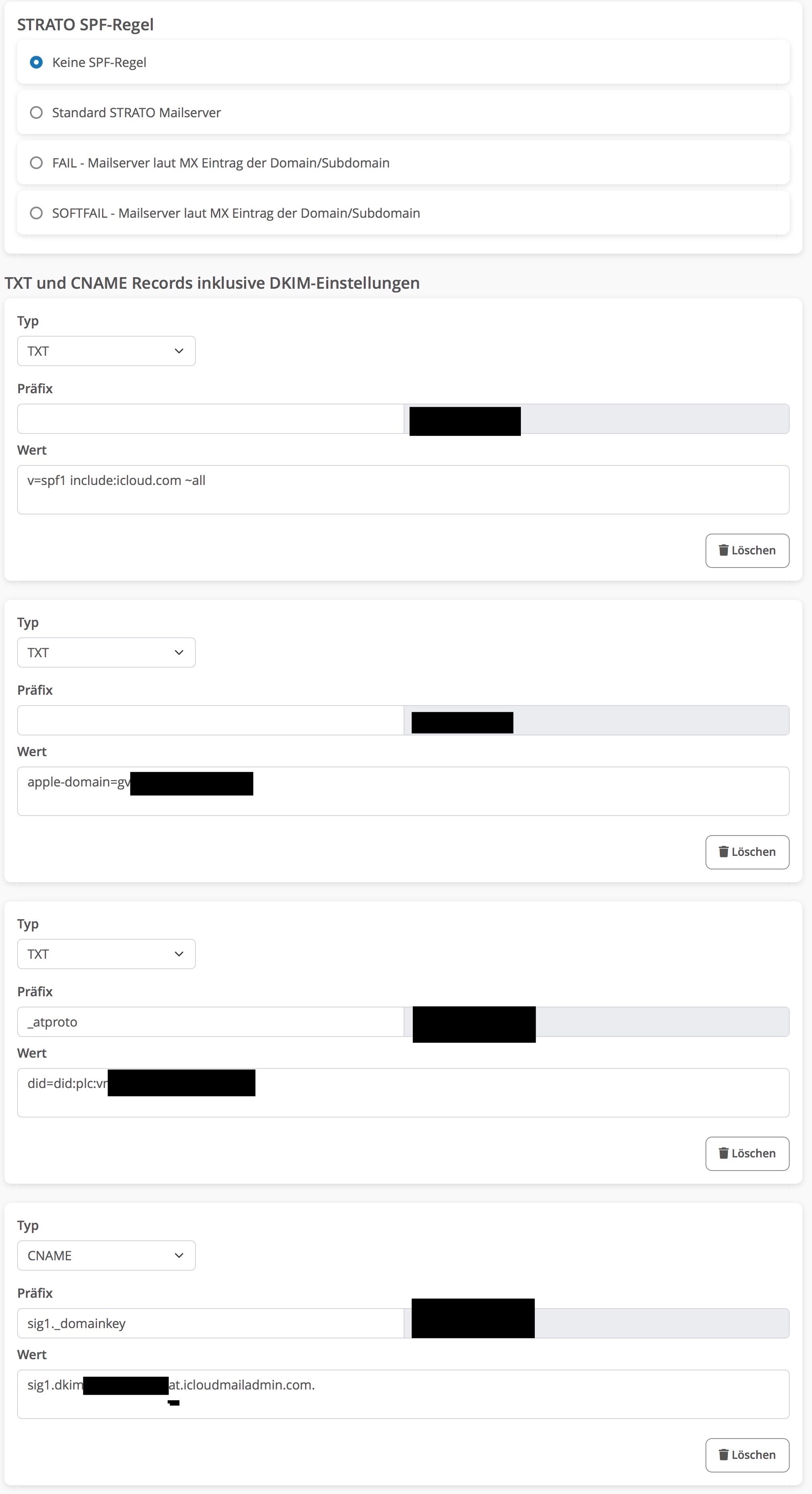The height and width of the screenshot is (1494, 812).
Task: Select SOFTFAIL MX Eintrag SPF rule
Action: click(37, 213)
